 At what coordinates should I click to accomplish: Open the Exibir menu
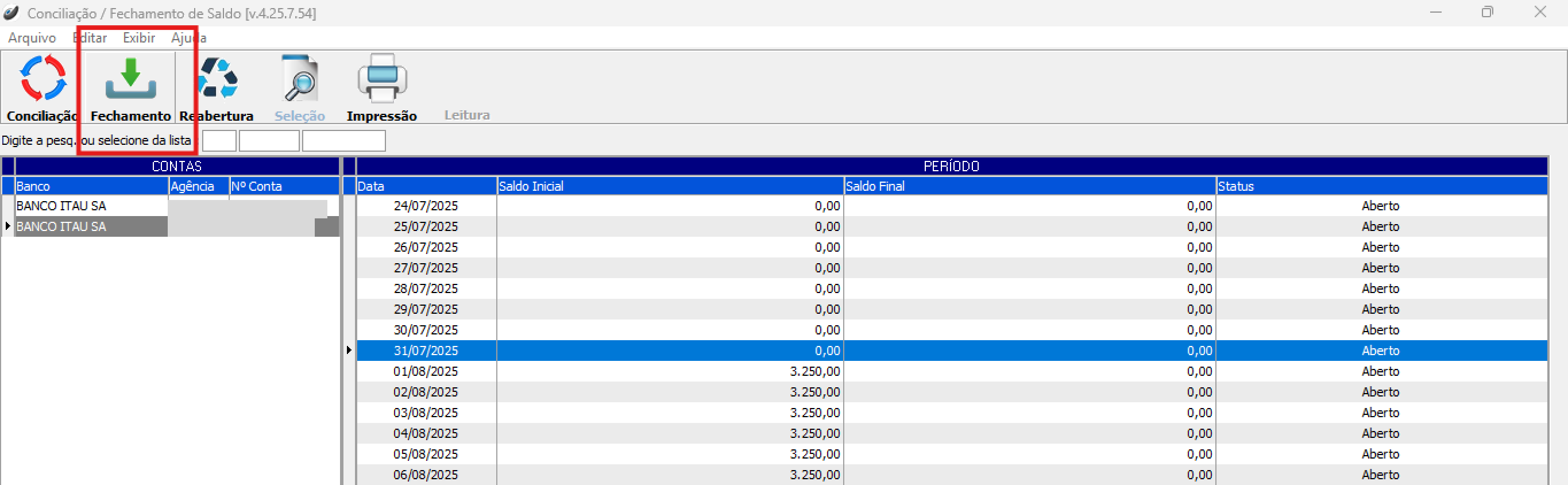[x=139, y=38]
